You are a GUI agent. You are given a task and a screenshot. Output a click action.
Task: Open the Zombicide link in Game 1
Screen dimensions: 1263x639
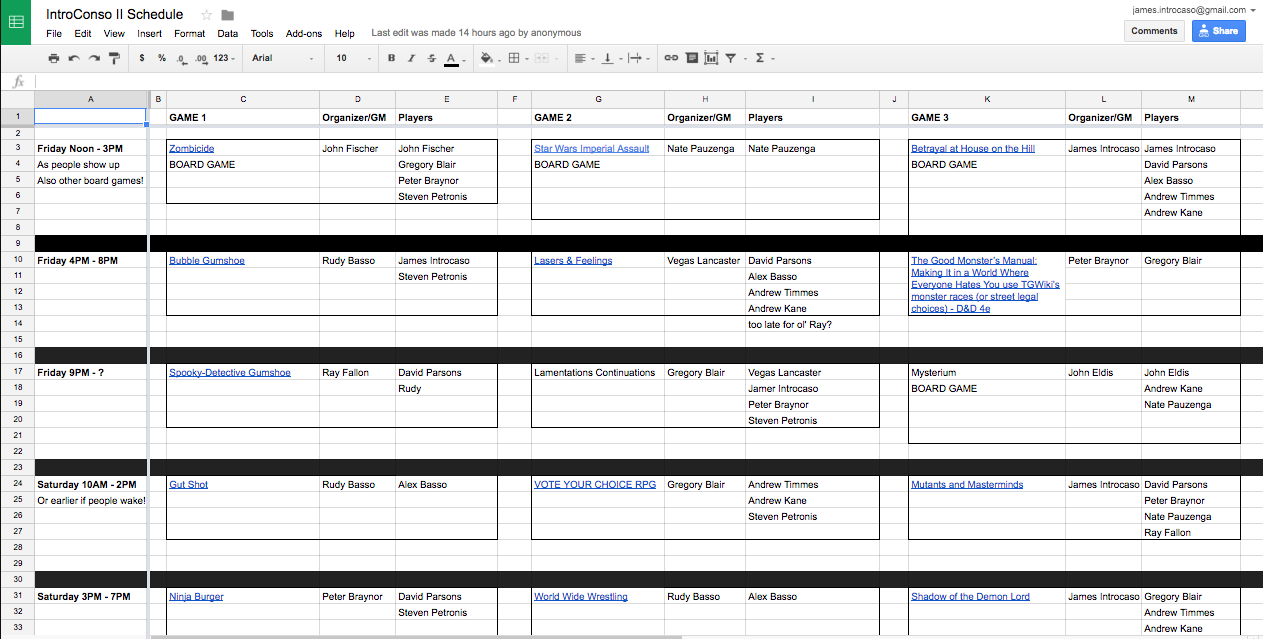pyautogui.click(x=191, y=149)
